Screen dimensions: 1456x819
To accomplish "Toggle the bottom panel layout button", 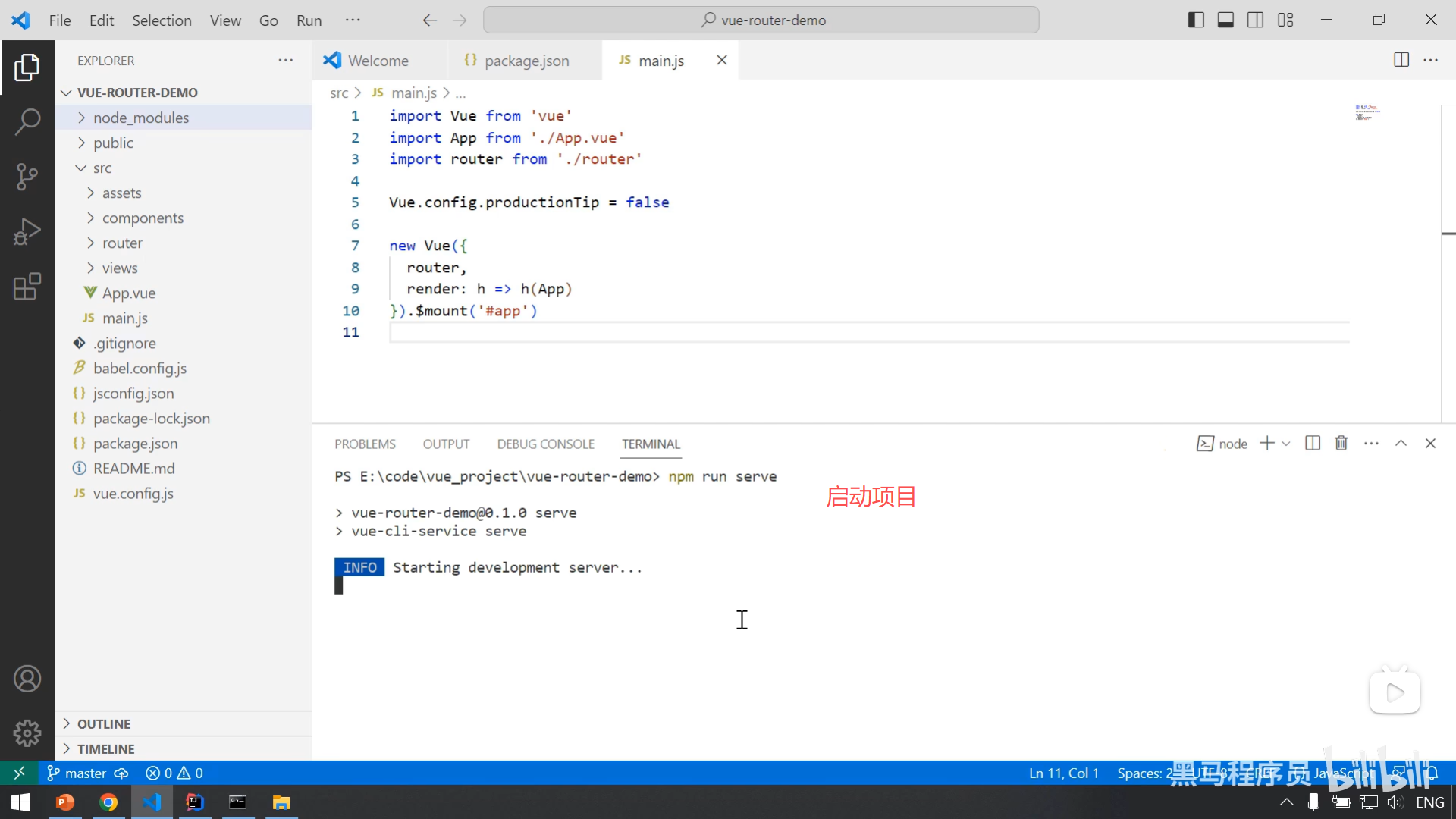I will [x=1225, y=20].
